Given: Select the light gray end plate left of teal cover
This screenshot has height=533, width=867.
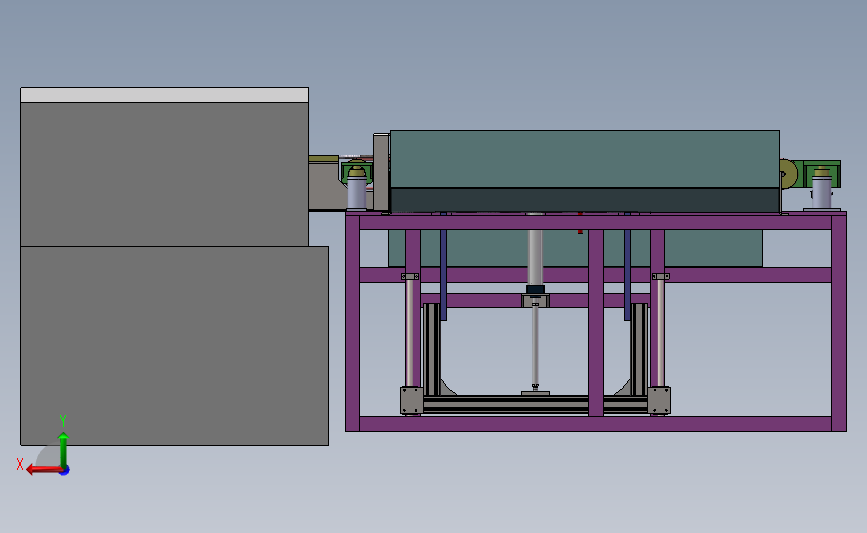Looking at the screenshot, I should 382,172.
